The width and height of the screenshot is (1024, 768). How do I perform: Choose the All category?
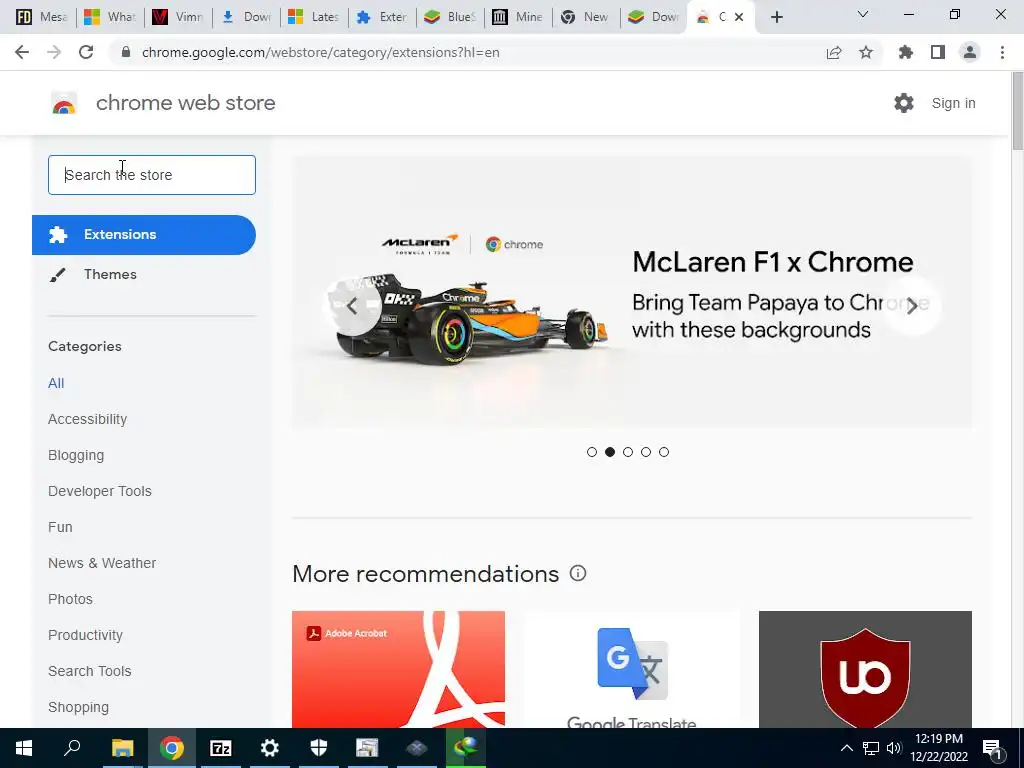pyautogui.click(x=56, y=383)
